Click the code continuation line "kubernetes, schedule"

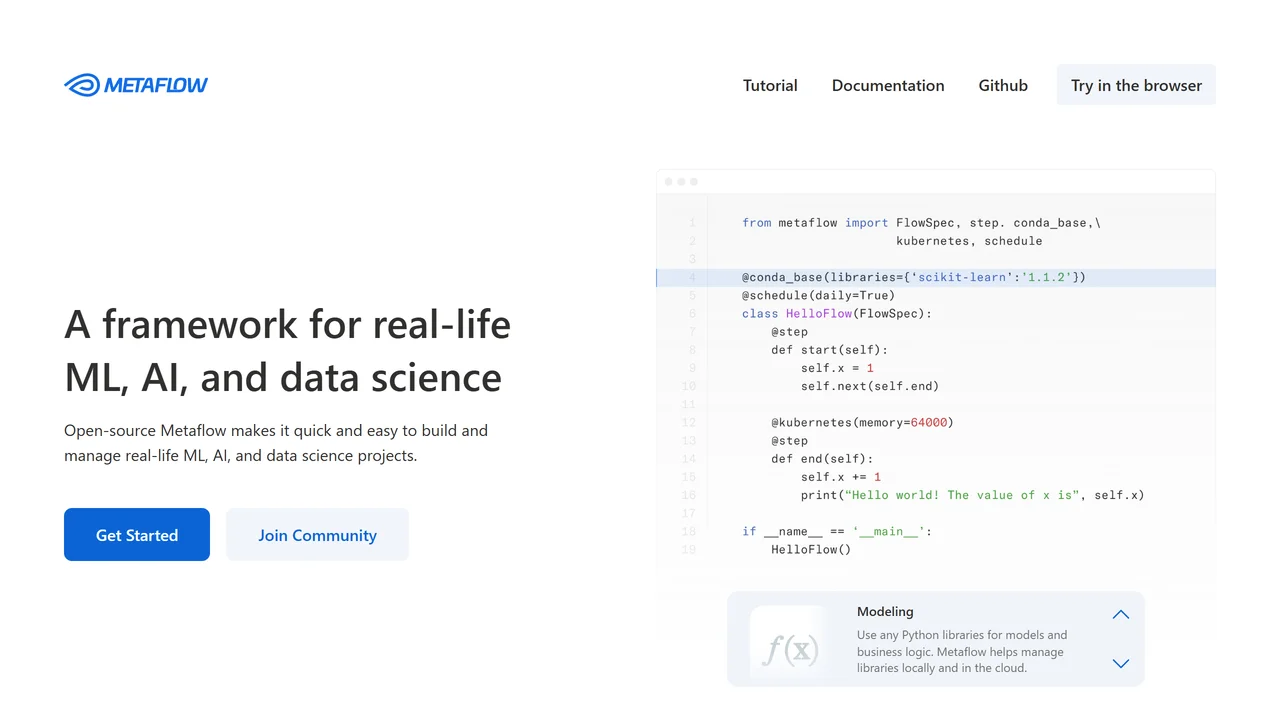point(969,241)
